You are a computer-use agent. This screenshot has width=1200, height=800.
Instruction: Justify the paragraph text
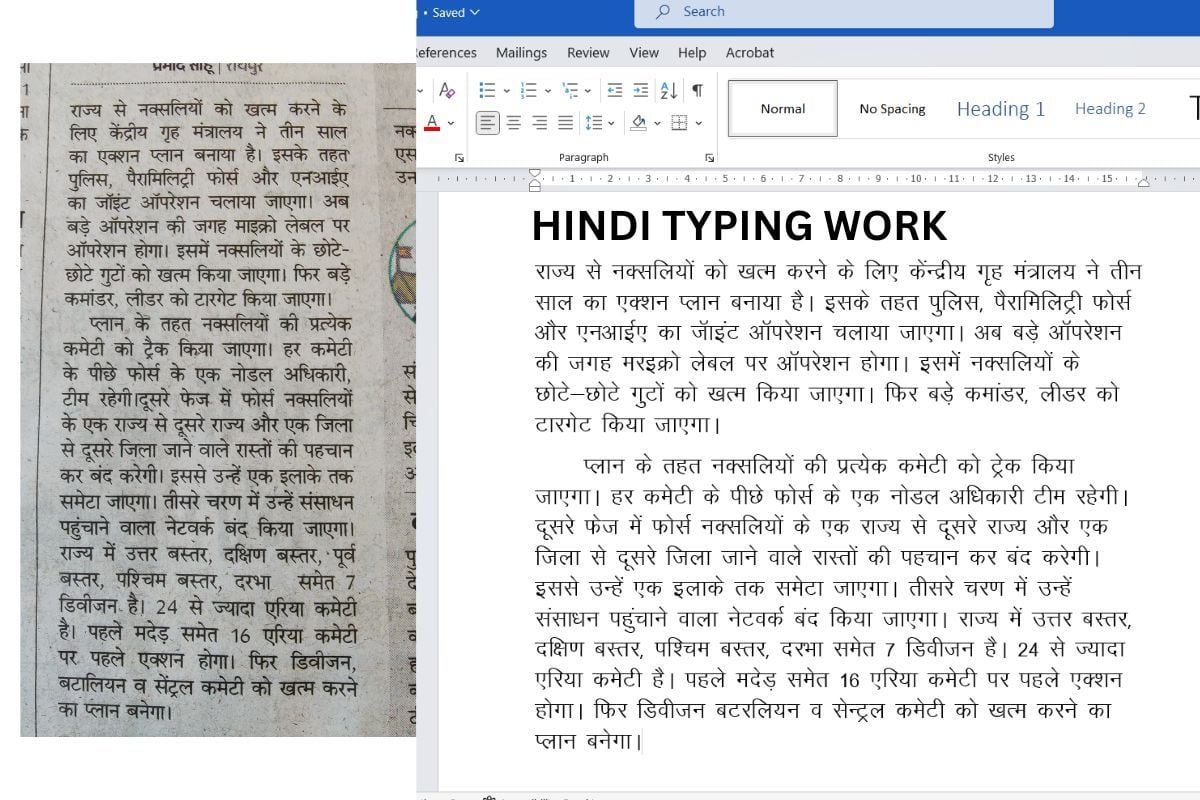point(565,123)
